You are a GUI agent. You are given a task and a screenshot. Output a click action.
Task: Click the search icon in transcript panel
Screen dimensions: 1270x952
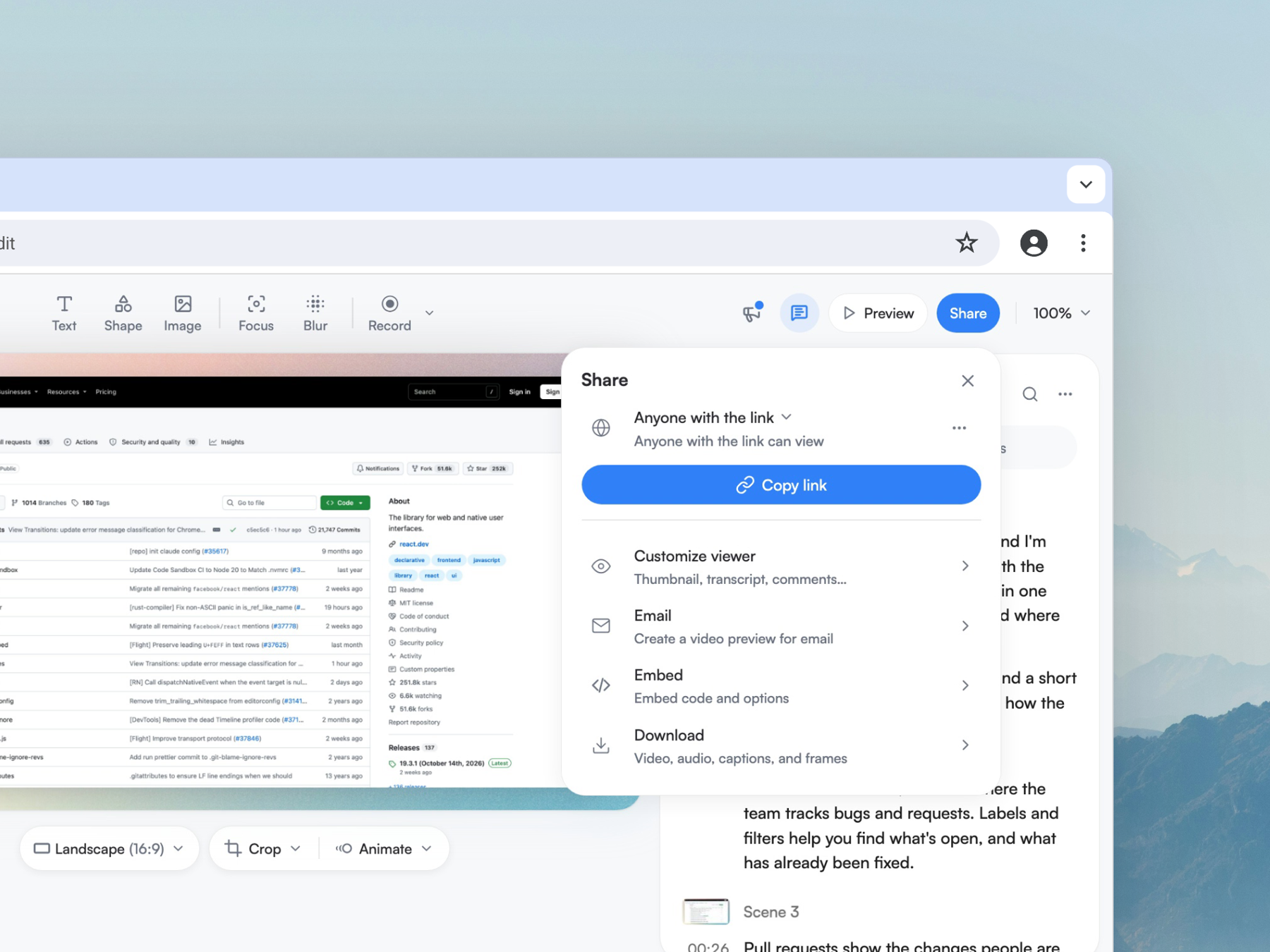[x=1030, y=394]
